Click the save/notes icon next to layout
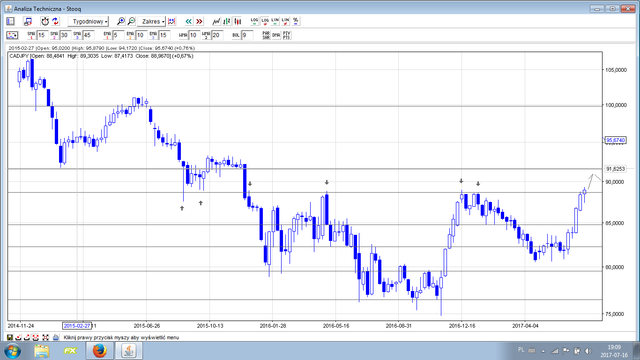Image resolution: width=640 pixels, height=360 pixels. [x=28, y=21]
